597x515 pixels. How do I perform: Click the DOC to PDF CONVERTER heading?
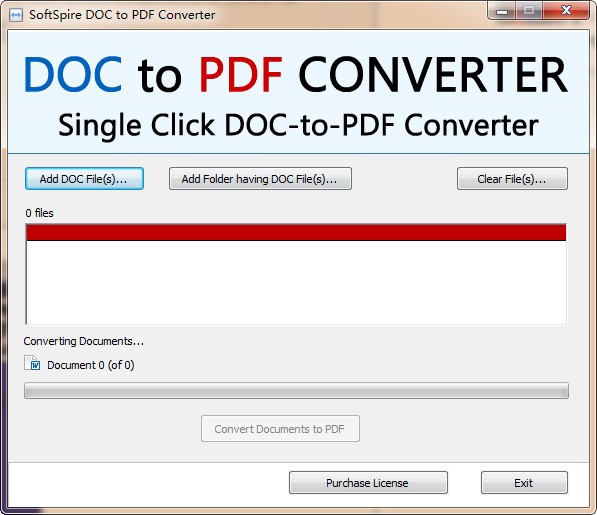[296, 75]
